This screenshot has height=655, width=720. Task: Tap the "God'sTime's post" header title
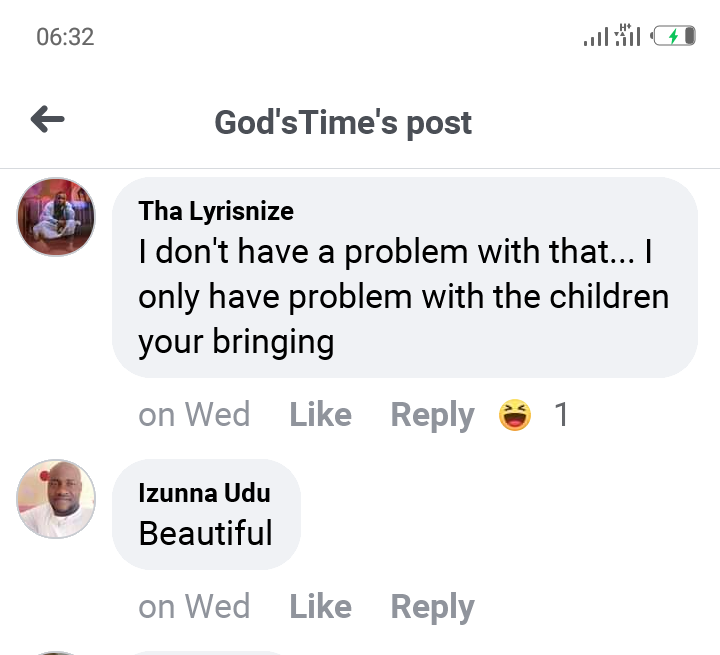[x=343, y=123]
